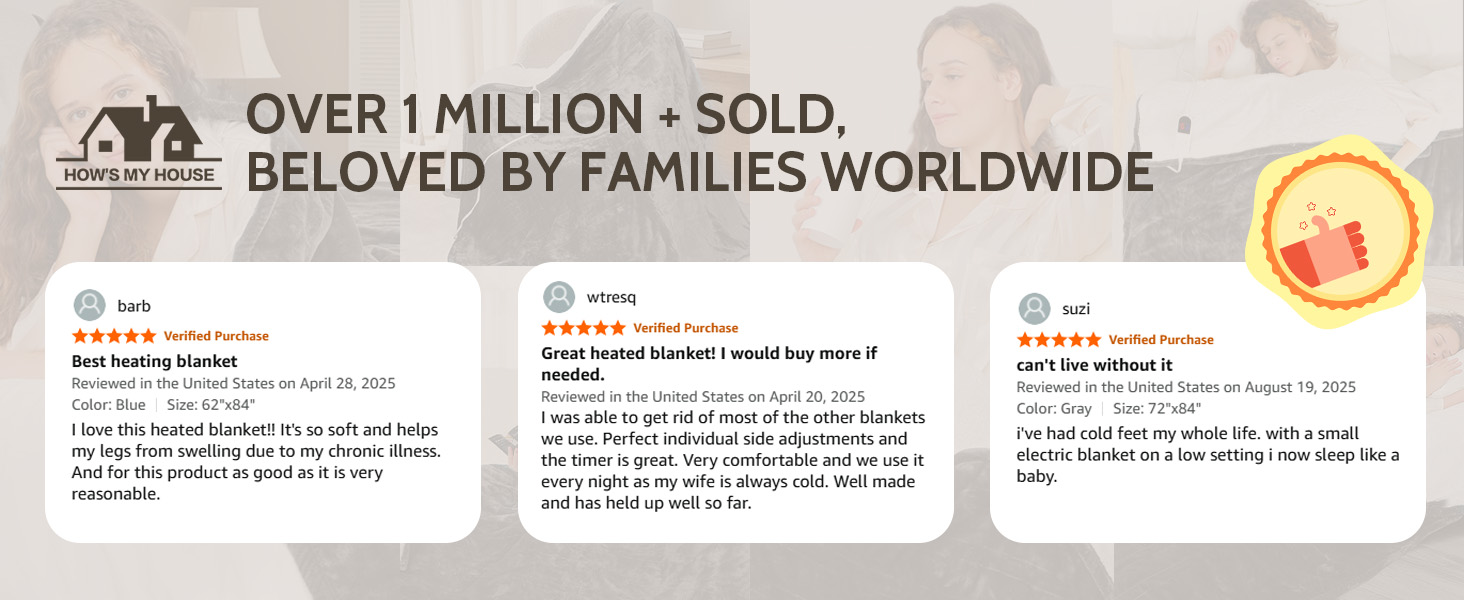Click the five-star rating on barb's review

pyautogui.click(x=114, y=336)
